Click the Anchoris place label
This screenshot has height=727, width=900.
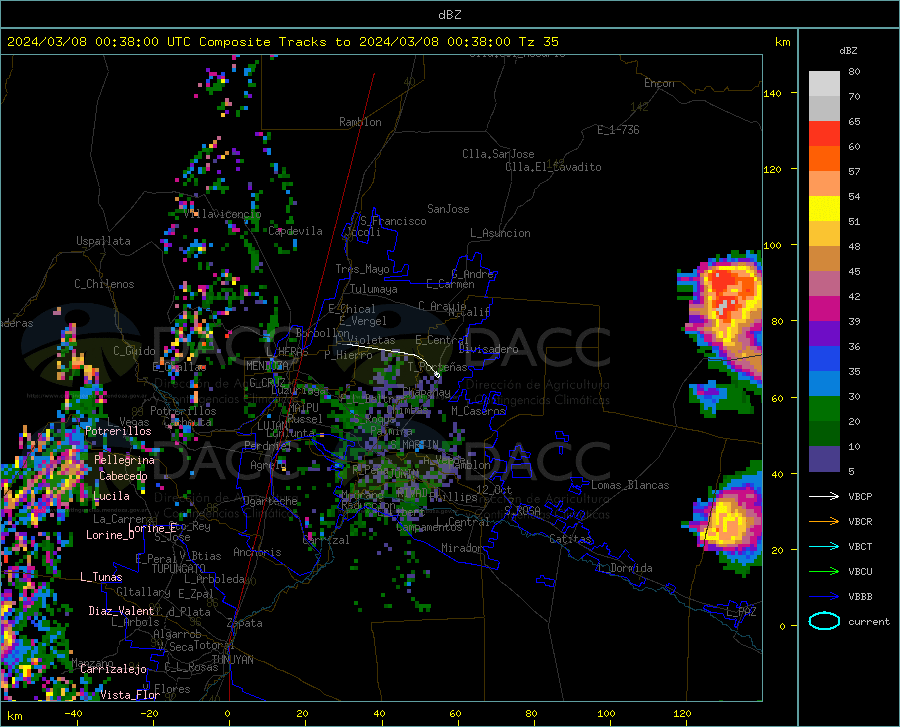tap(257, 552)
